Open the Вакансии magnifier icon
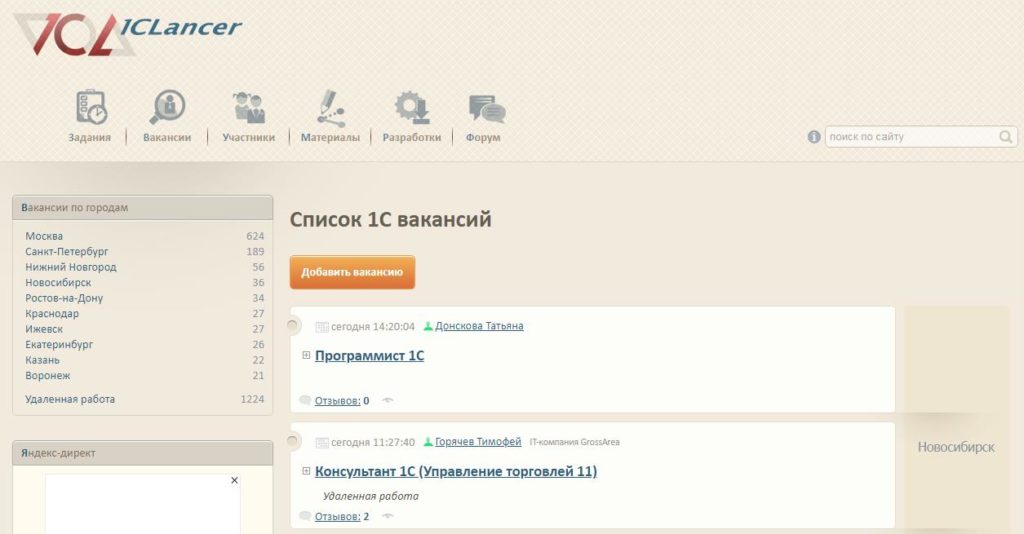 click(x=168, y=107)
